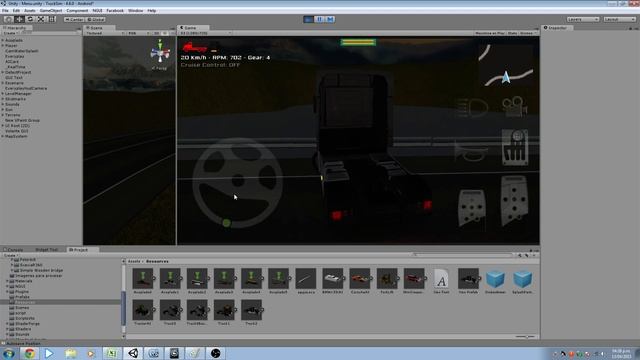Select the Rotate tool in the toolbar

click(30, 19)
